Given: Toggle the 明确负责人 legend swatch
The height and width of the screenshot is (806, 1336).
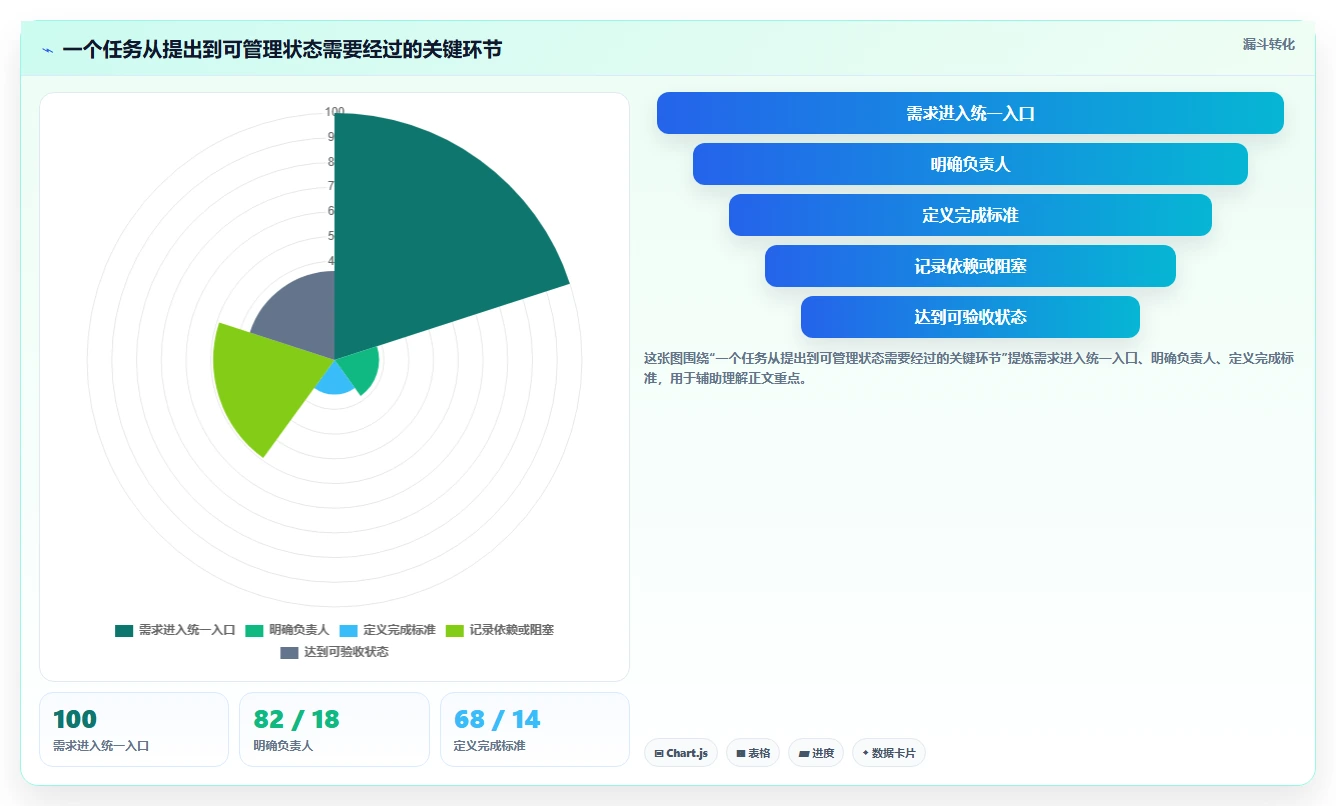Looking at the screenshot, I should 254,630.
